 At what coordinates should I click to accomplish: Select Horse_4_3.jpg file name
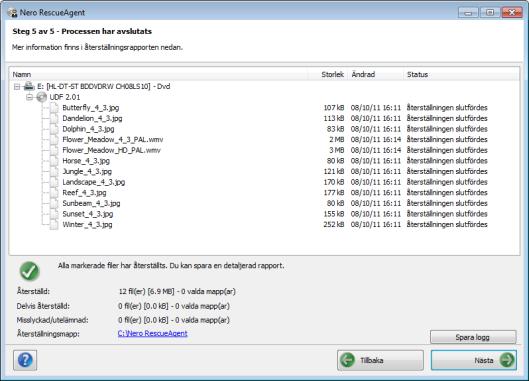pyautogui.click(x=86, y=161)
